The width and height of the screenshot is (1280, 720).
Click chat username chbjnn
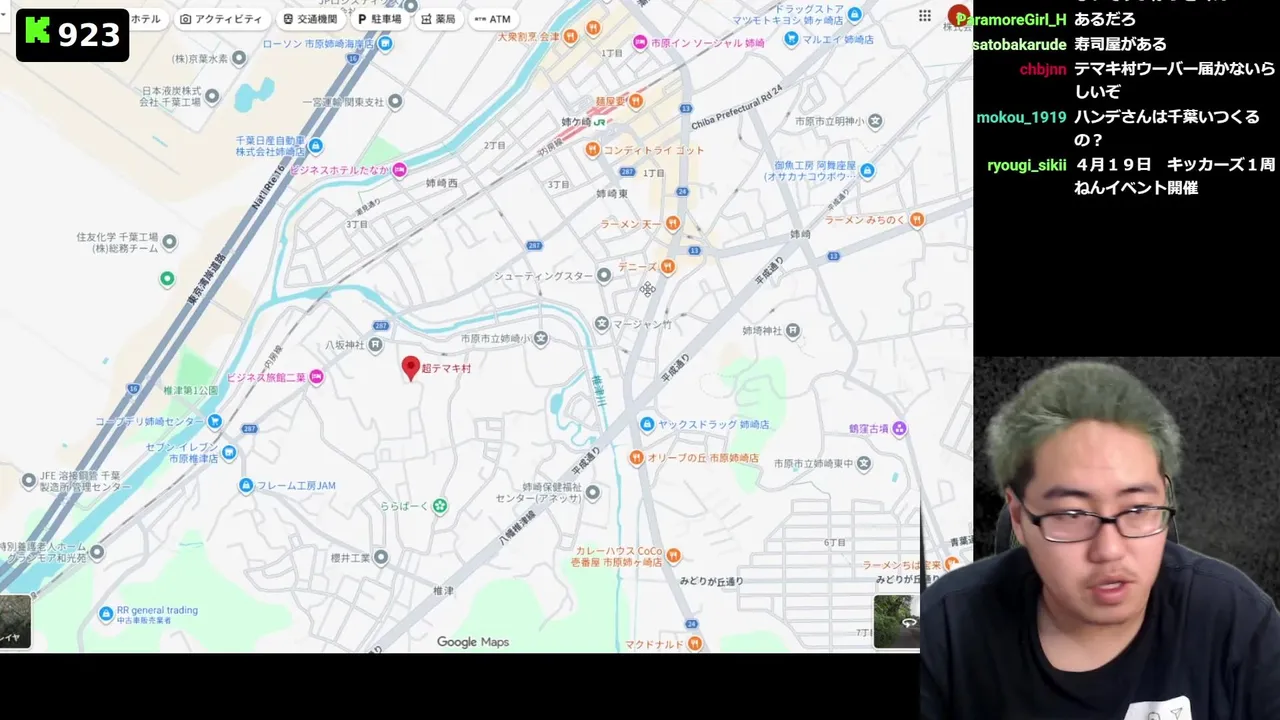[1043, 69]
